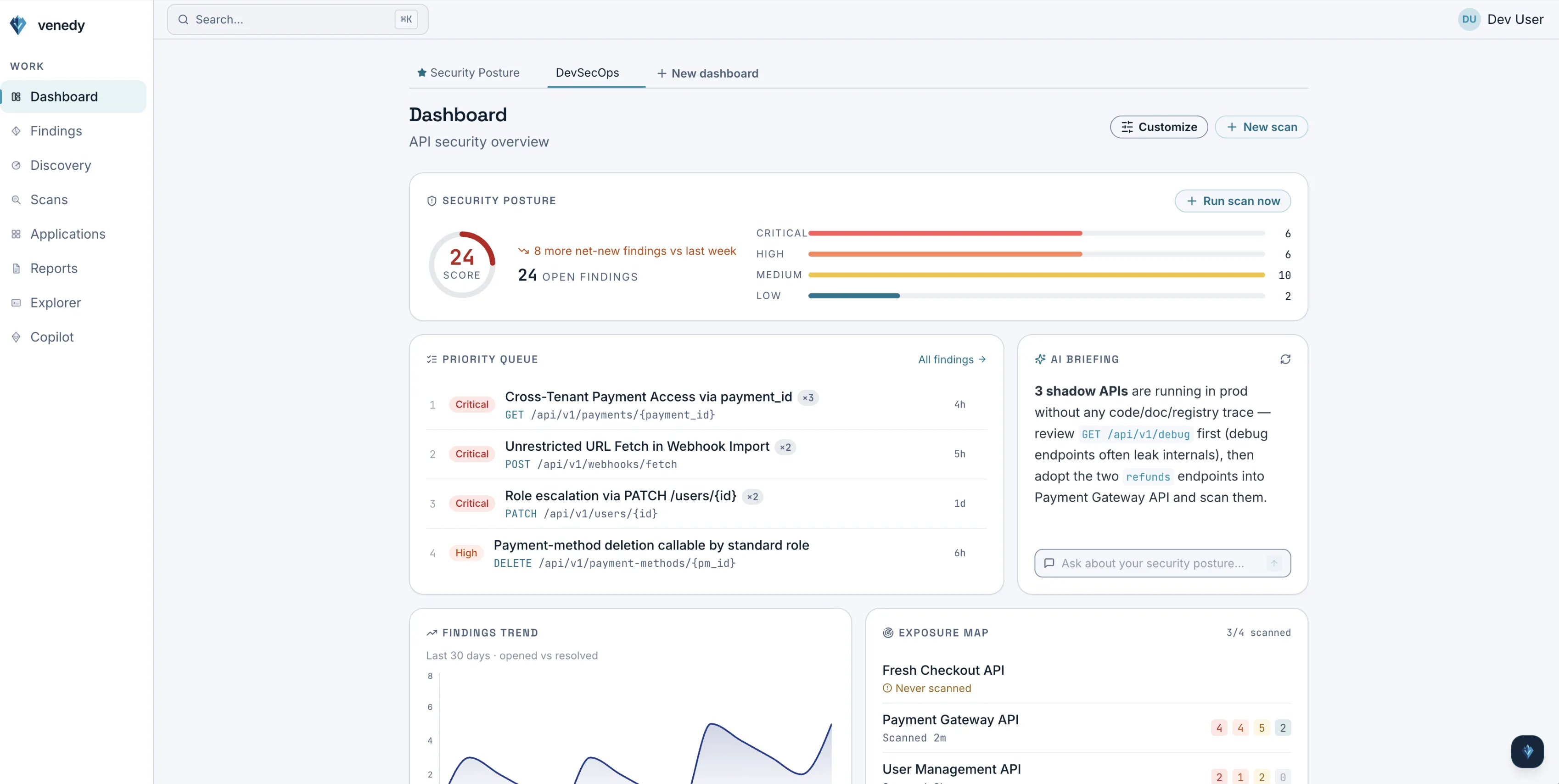
Task: Go to Discovery in the sidebar
Action: click(x=73, y=165)
